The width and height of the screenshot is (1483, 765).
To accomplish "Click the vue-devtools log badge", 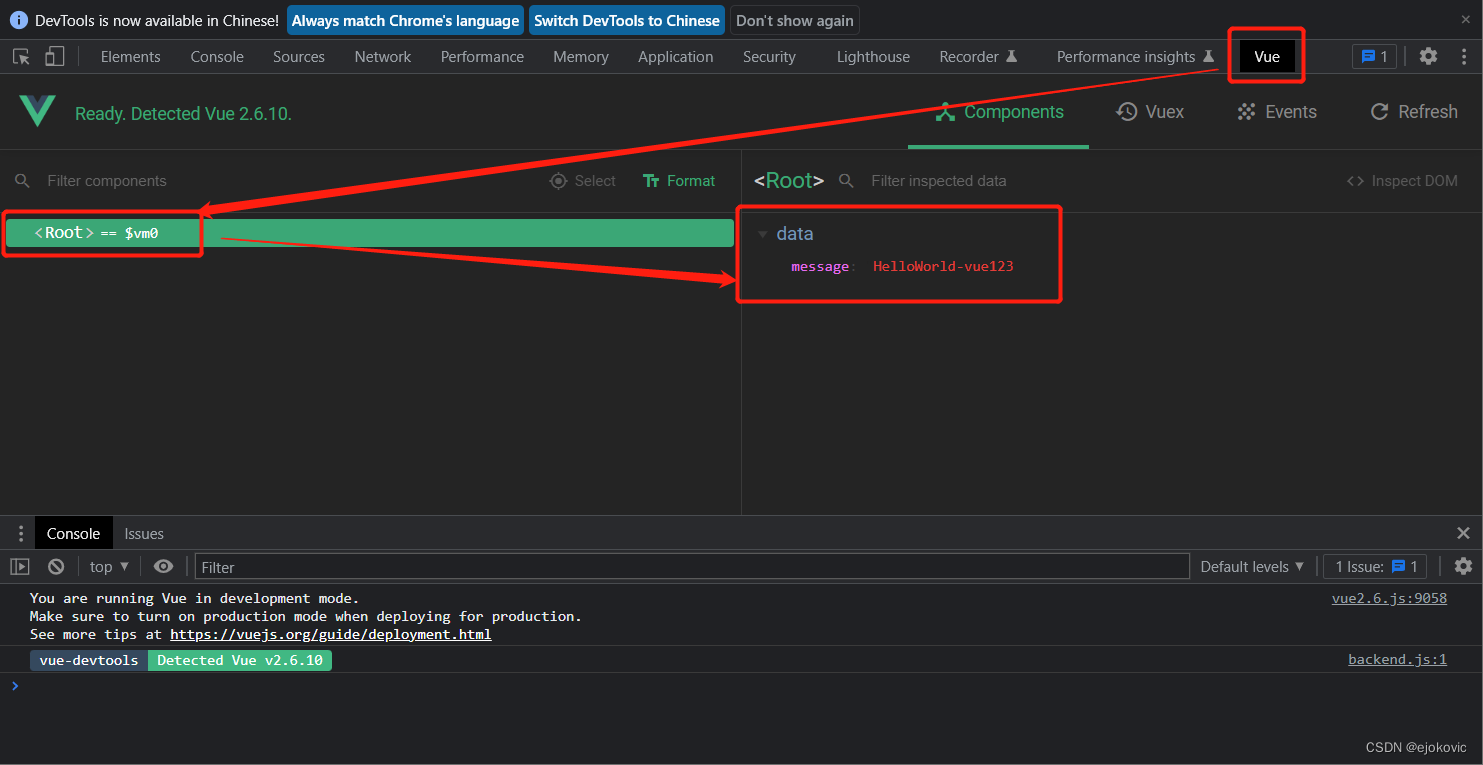I will point(89,660).
